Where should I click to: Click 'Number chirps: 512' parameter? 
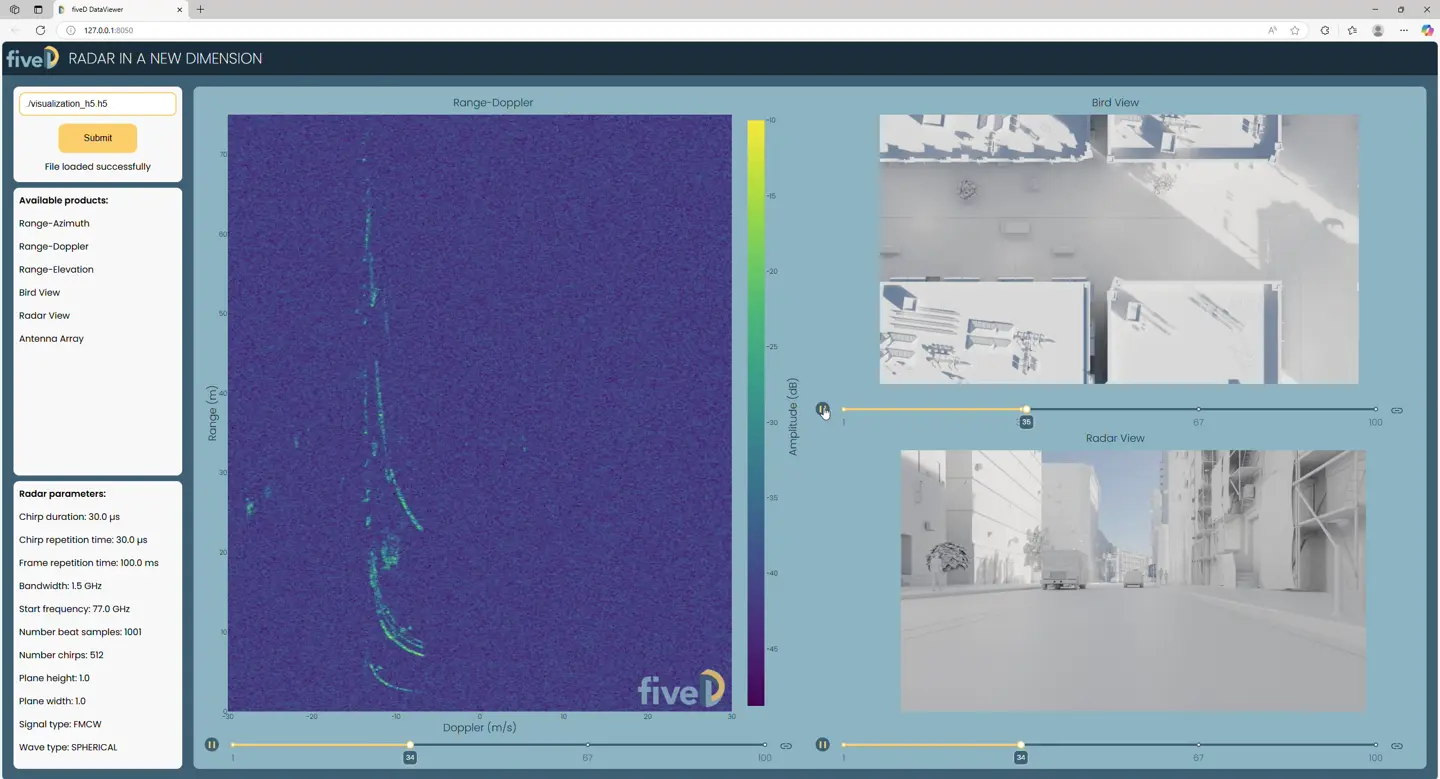(61, 655)
